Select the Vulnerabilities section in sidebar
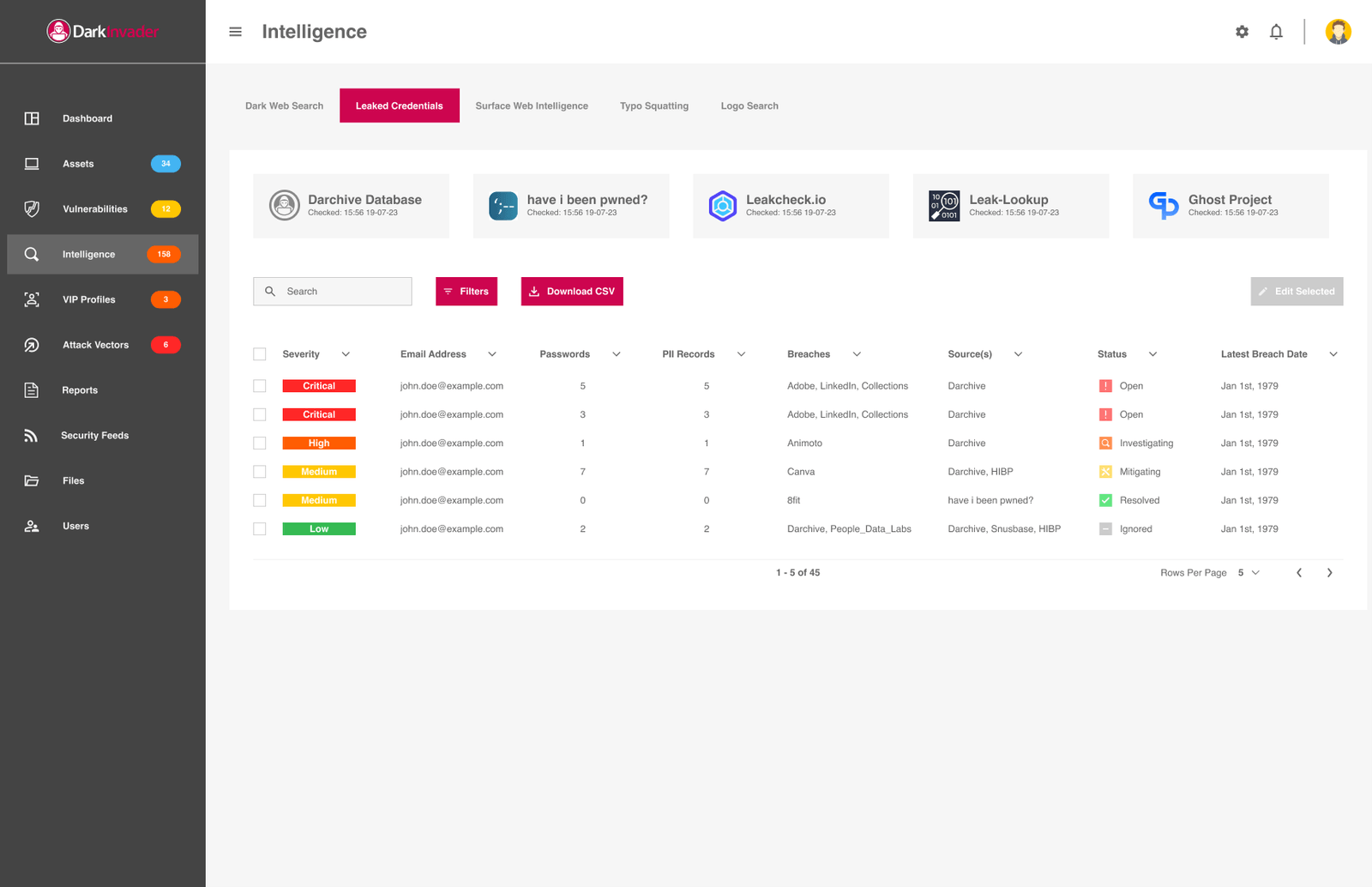Screen dimensions: 1372x887 coord(94,208)
